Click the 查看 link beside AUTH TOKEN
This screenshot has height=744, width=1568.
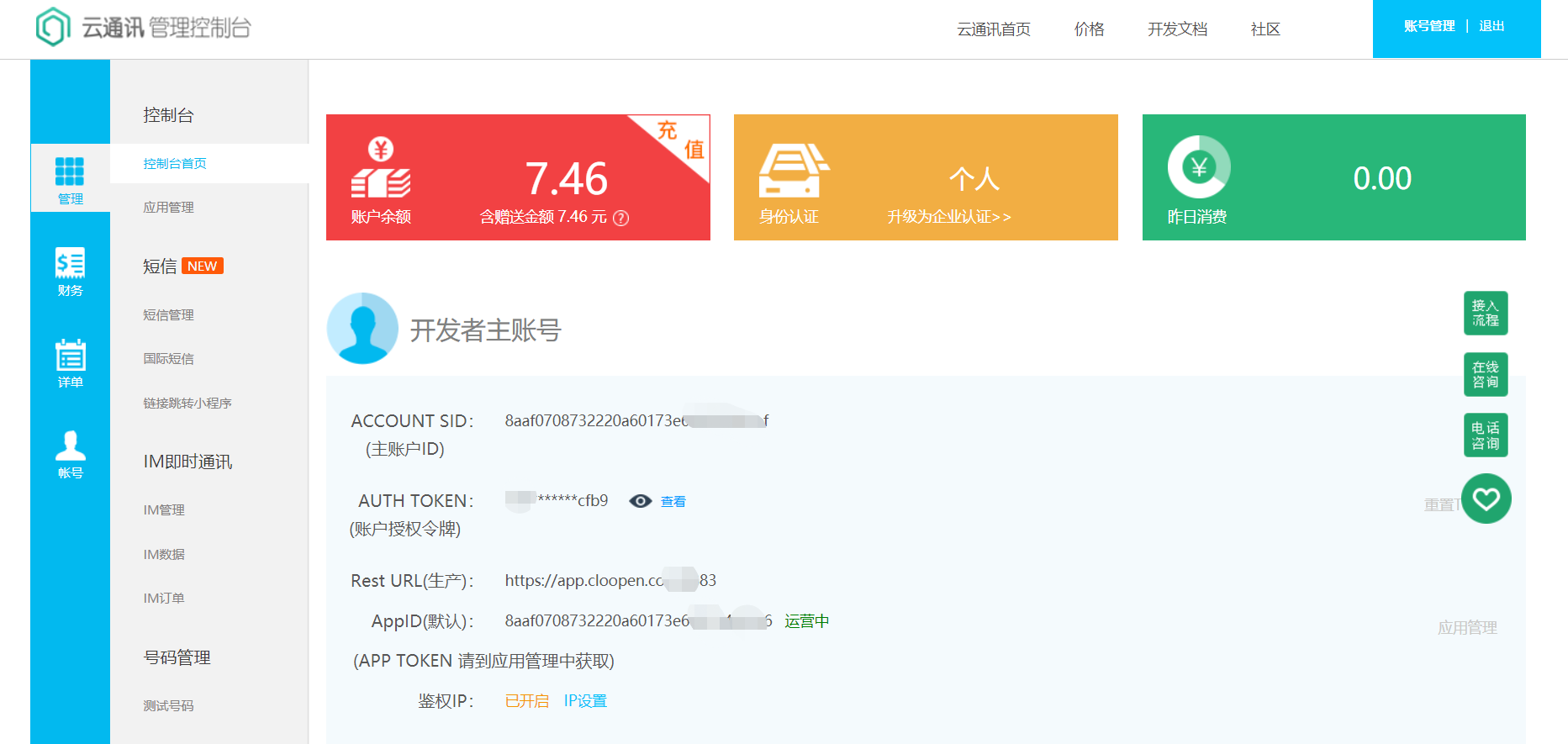coord(673,502)
